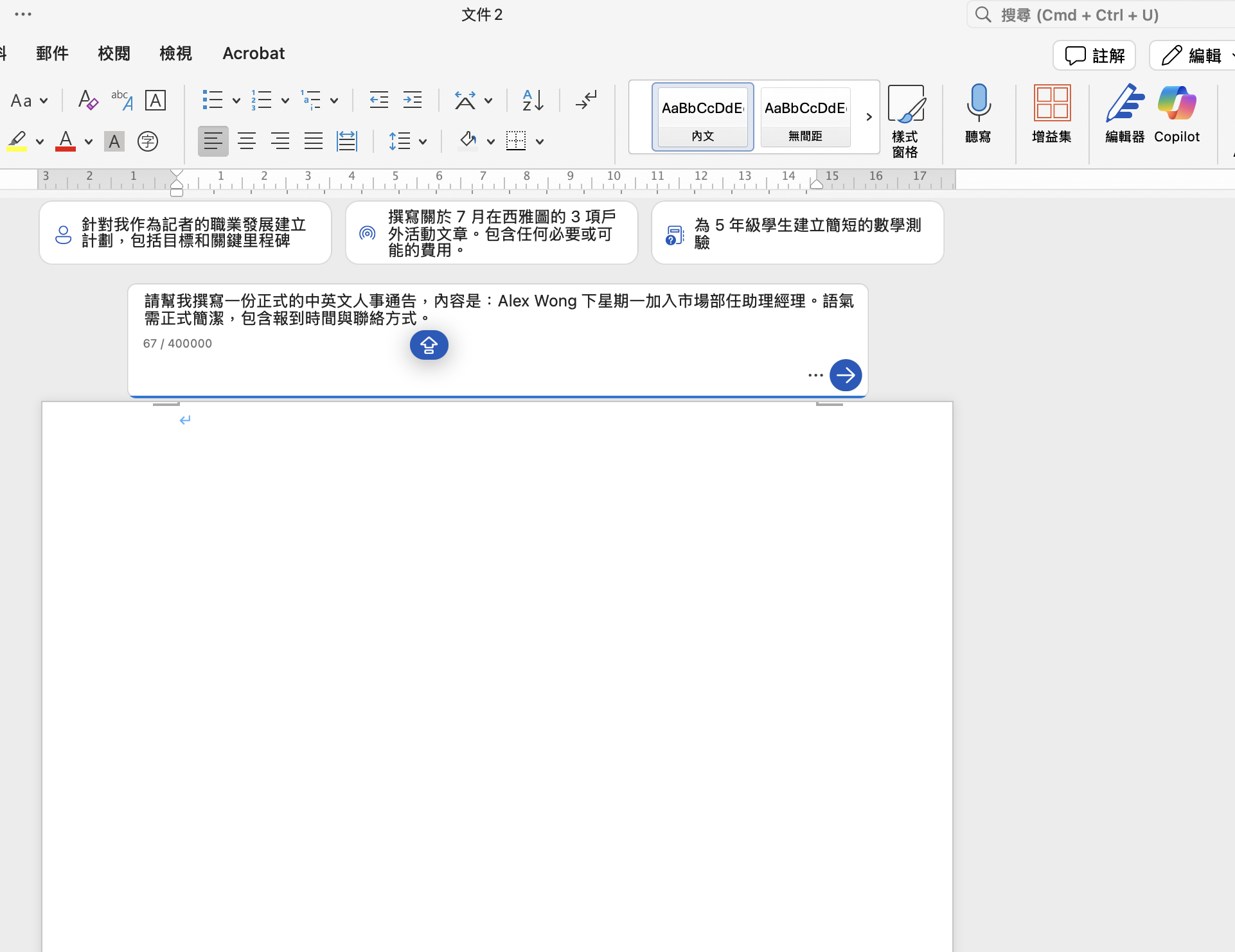Expand the styles gallery chevron

[869, 117]
